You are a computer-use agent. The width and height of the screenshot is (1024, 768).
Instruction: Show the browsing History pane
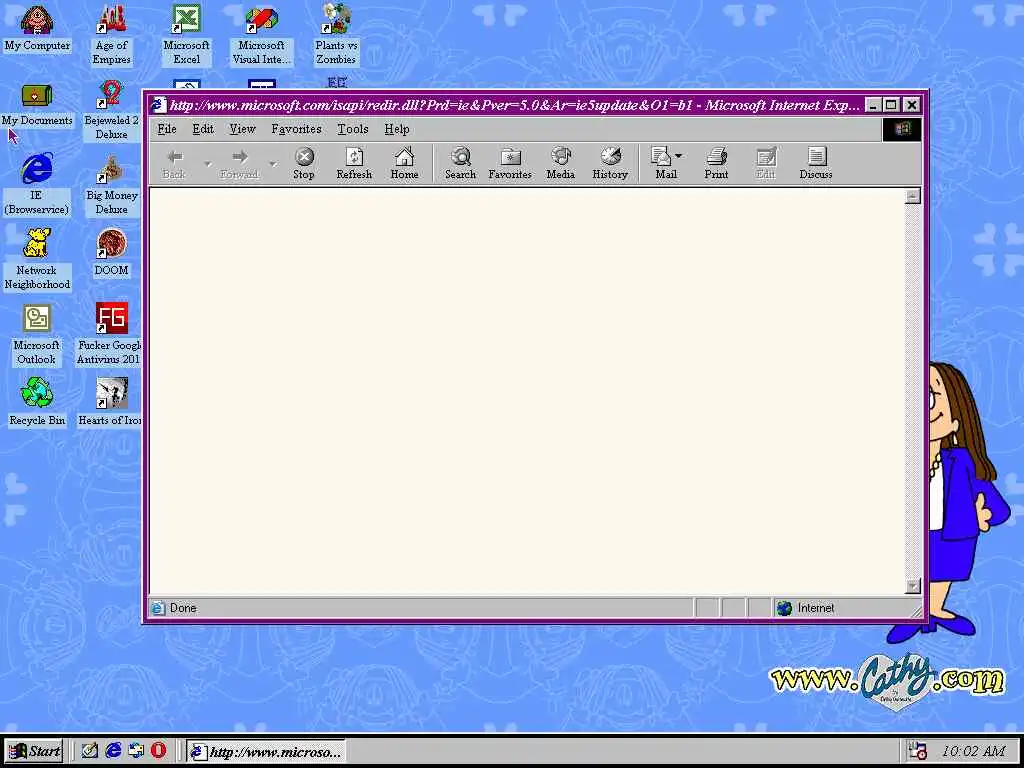[610, 163]
